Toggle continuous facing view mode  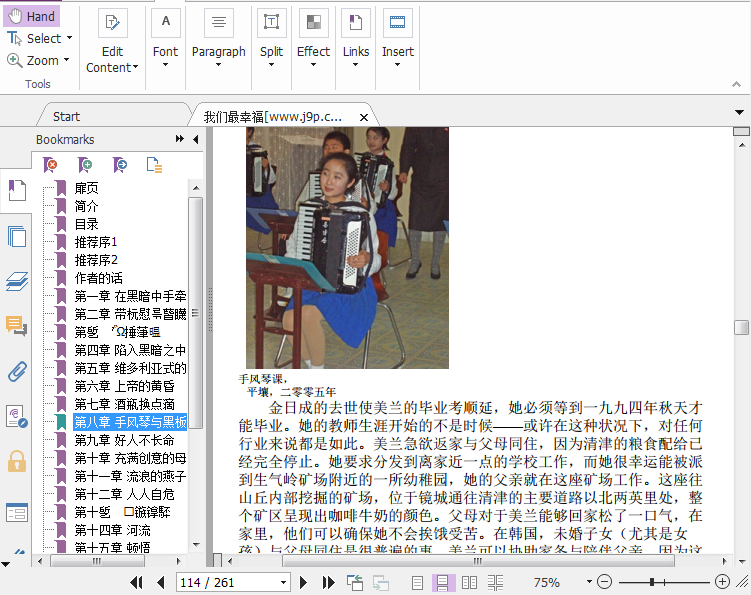(x=495, y=582)
